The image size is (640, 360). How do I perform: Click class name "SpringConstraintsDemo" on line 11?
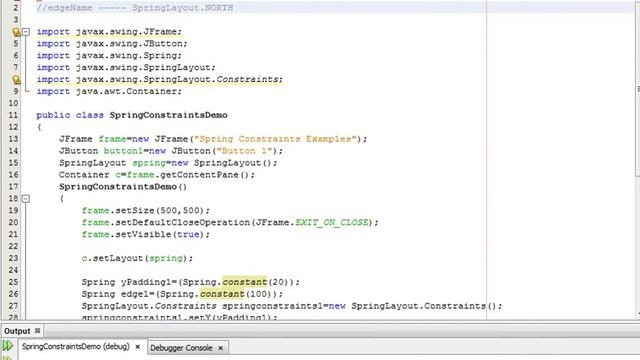(x=168, y=115)
